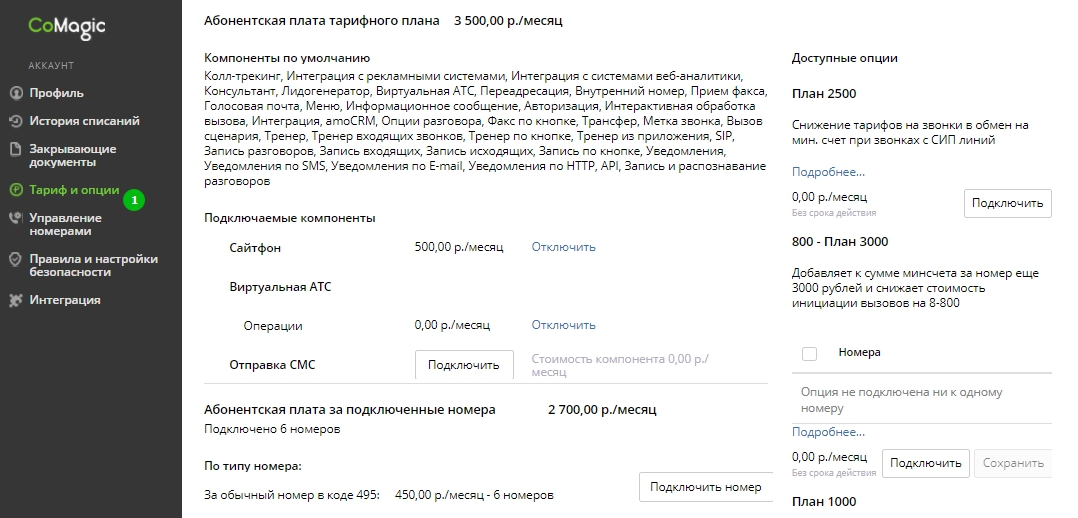Toggle the Номера checkbox
Viewport: 1078px width, 518px height.
point(810,354)
